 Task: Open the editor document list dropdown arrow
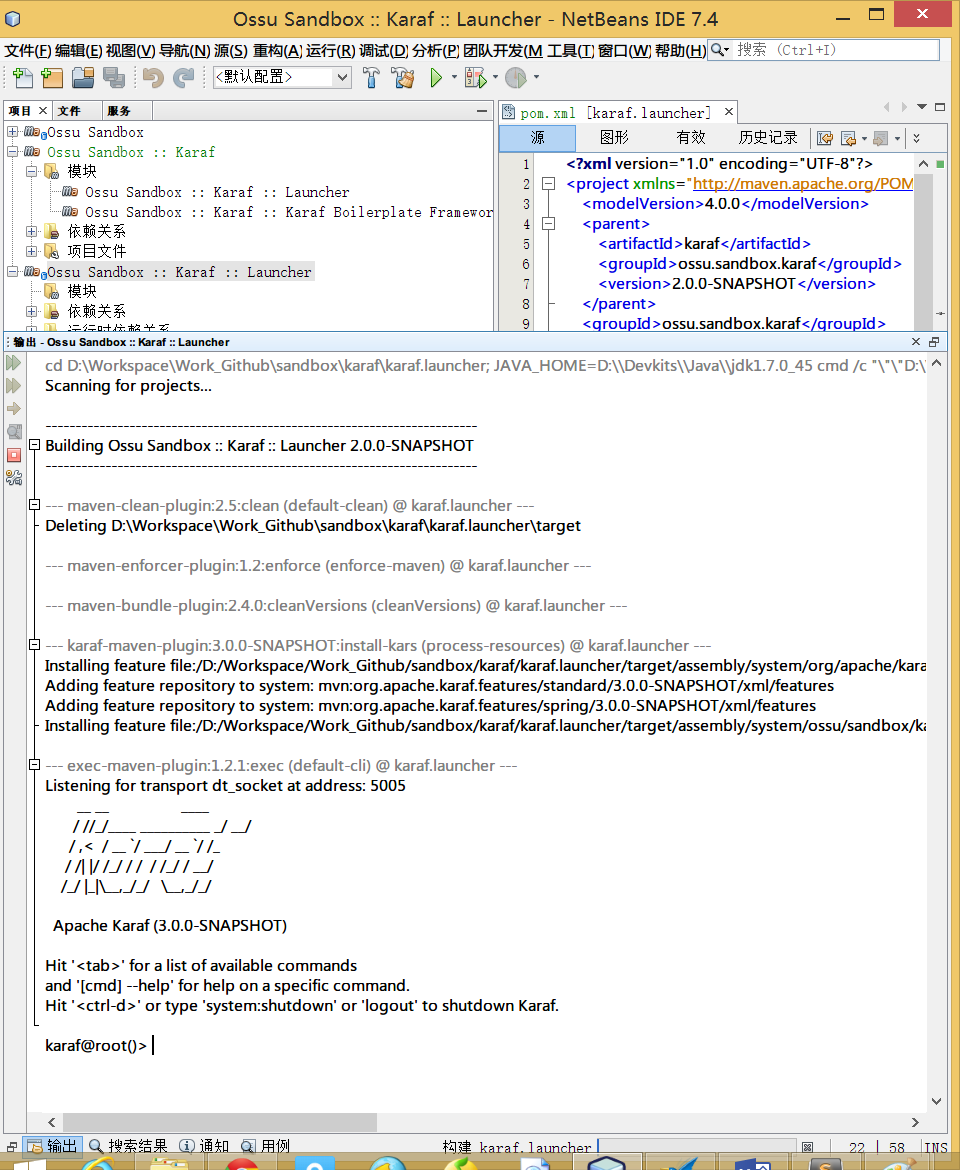[x=922, y=107]
